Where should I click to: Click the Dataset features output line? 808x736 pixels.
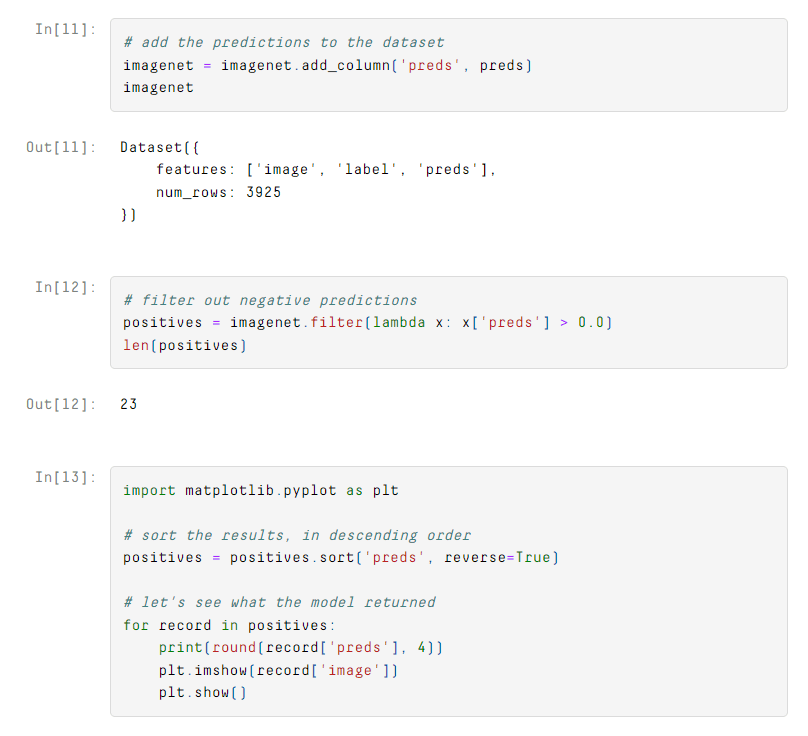coord(326,170)
